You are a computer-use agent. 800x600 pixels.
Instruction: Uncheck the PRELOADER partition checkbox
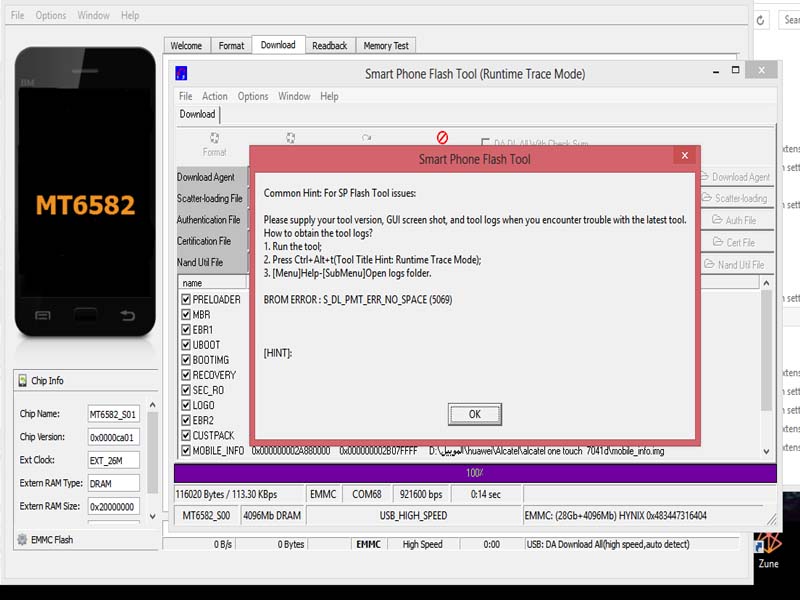[186, 299]
